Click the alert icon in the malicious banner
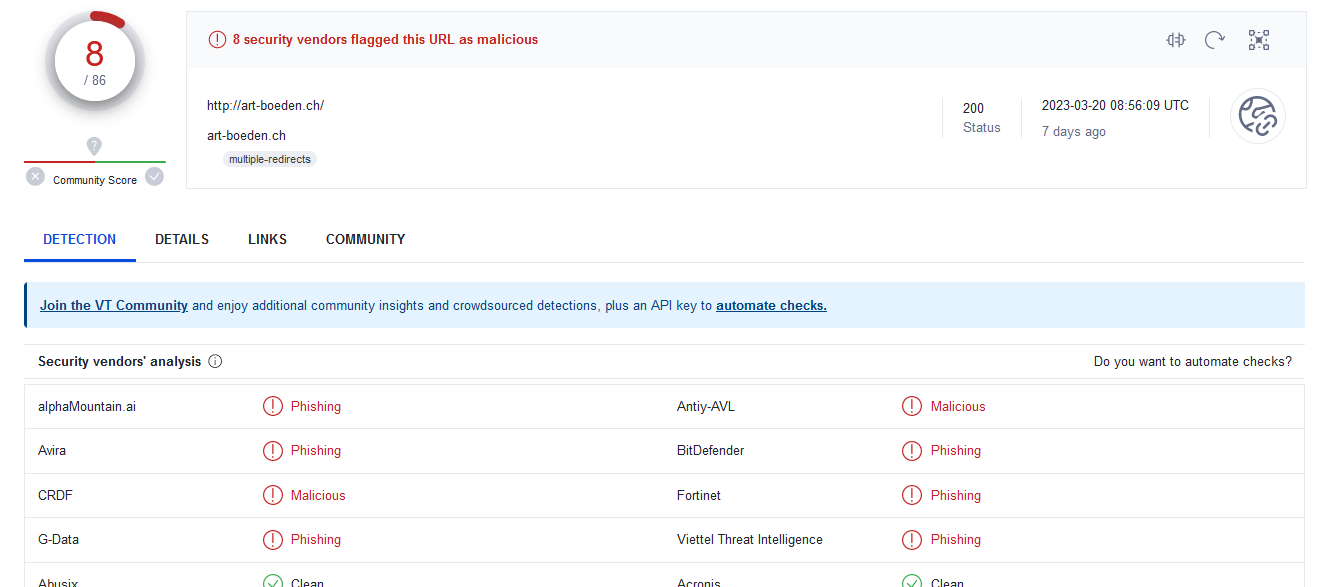1329x587 pixels. 217,40
